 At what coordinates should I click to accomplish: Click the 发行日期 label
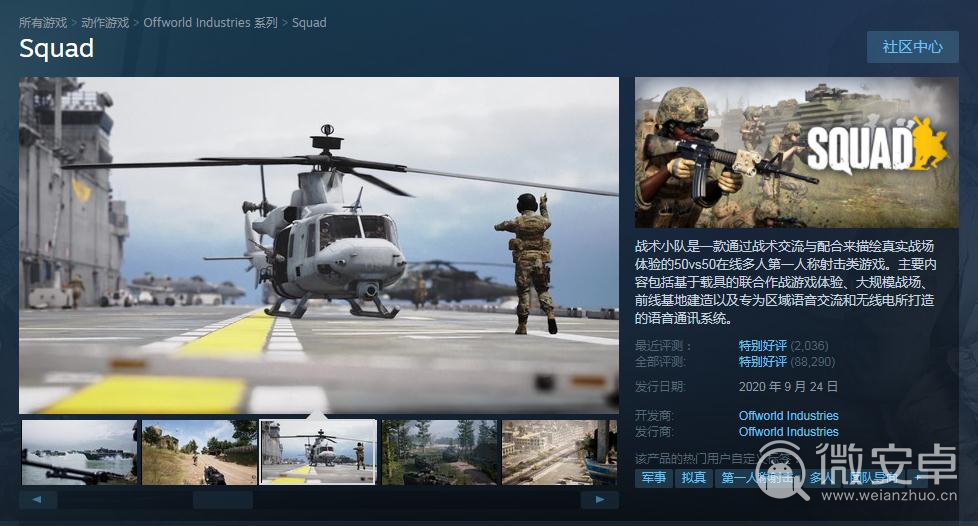coord(660,387)
